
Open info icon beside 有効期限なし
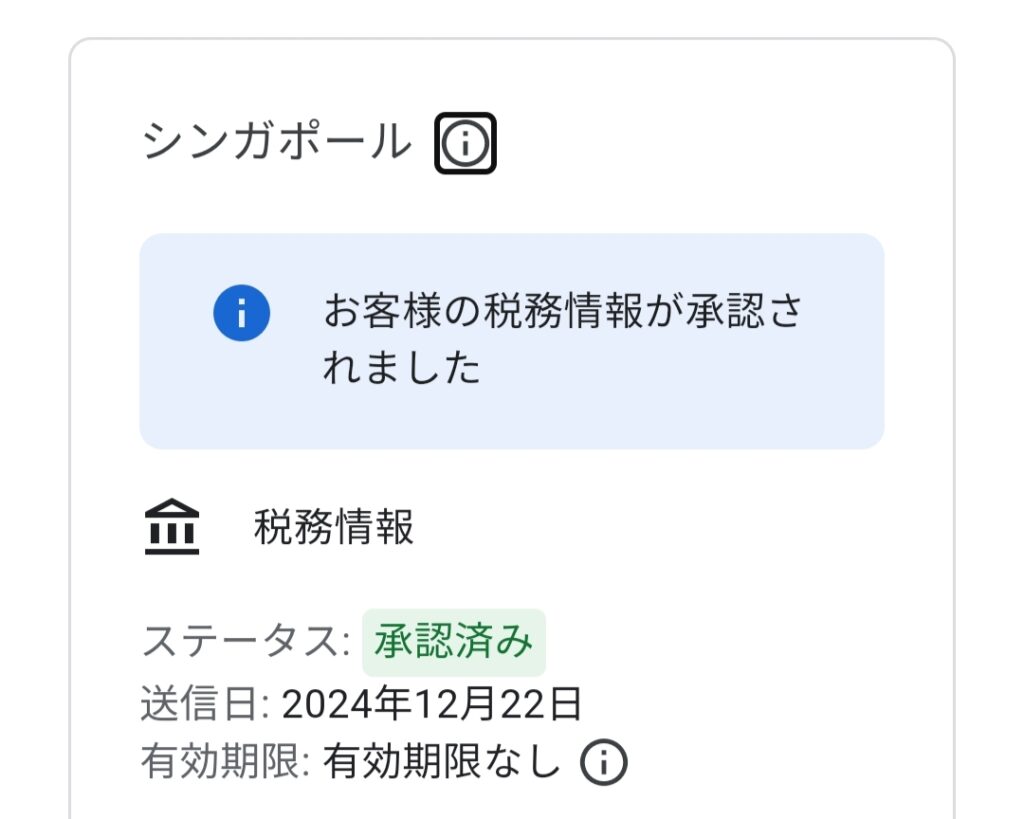click(x=603, y=762)
